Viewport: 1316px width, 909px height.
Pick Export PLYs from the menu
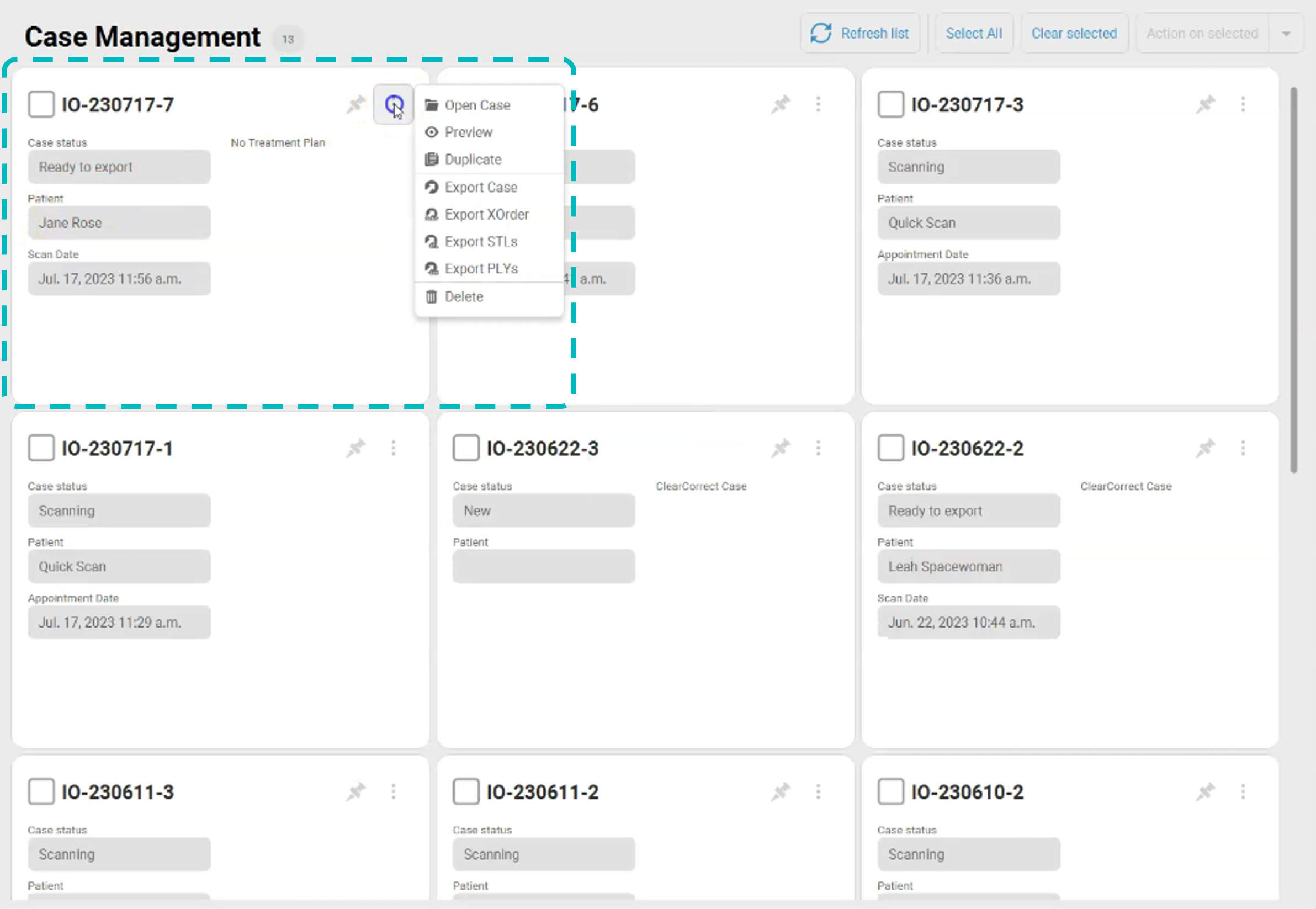pos(489,268)
